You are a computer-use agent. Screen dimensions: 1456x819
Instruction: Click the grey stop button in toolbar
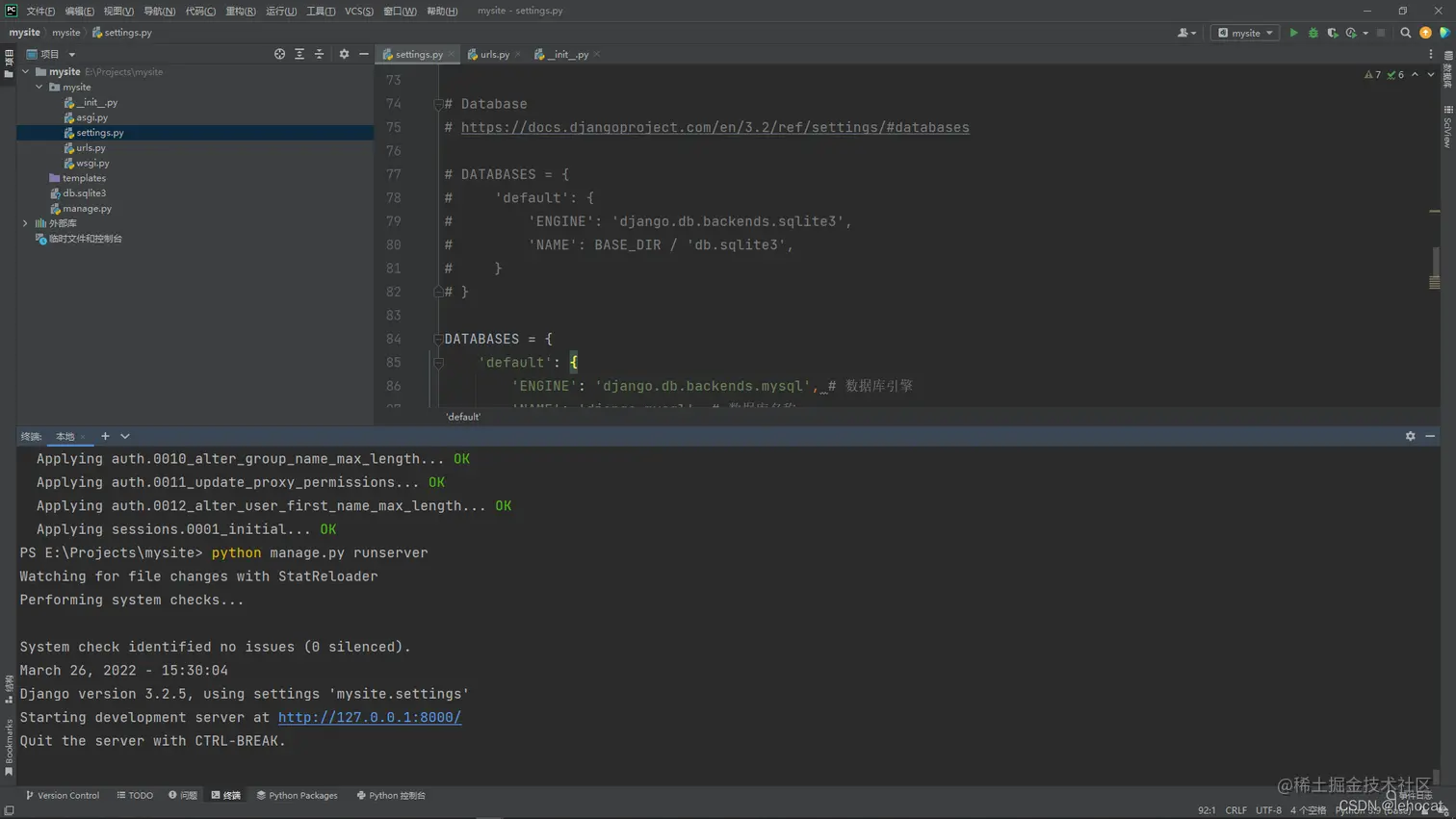point(1381,33)
